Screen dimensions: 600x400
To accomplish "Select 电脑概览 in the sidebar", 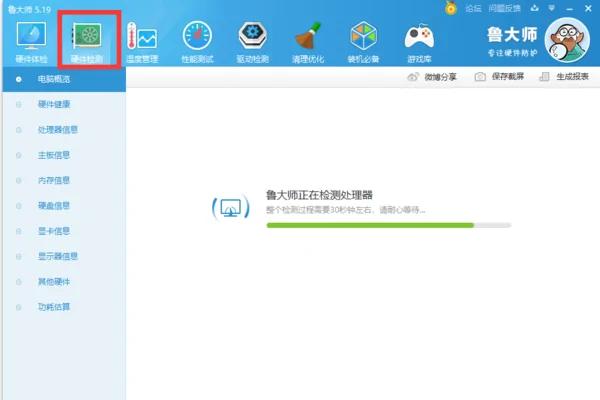I will point(64,79).
